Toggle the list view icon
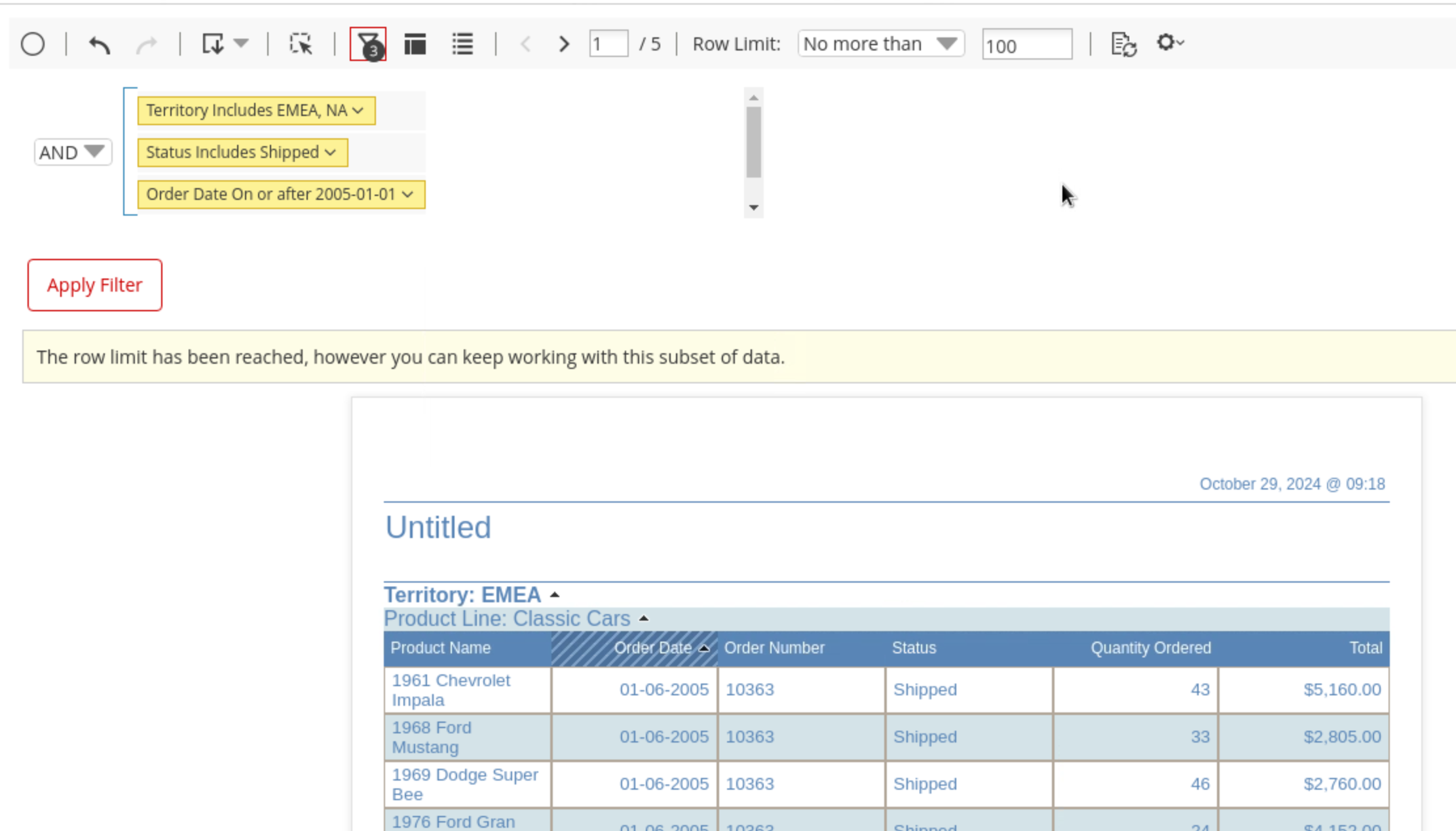This screenshot has width=1456, height=831. click(462, 44)
